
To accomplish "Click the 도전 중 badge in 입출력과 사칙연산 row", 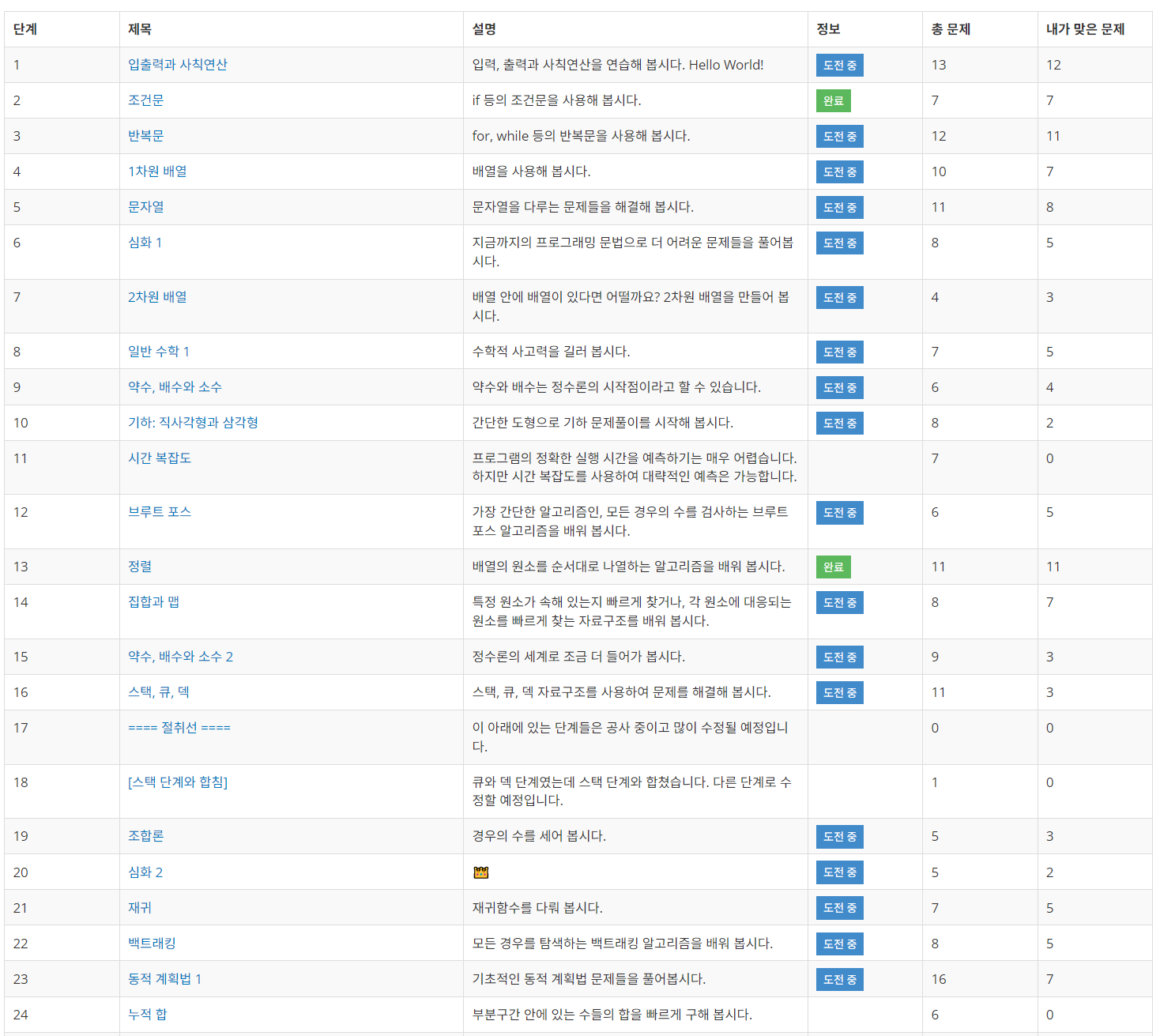I will point(839,66).
